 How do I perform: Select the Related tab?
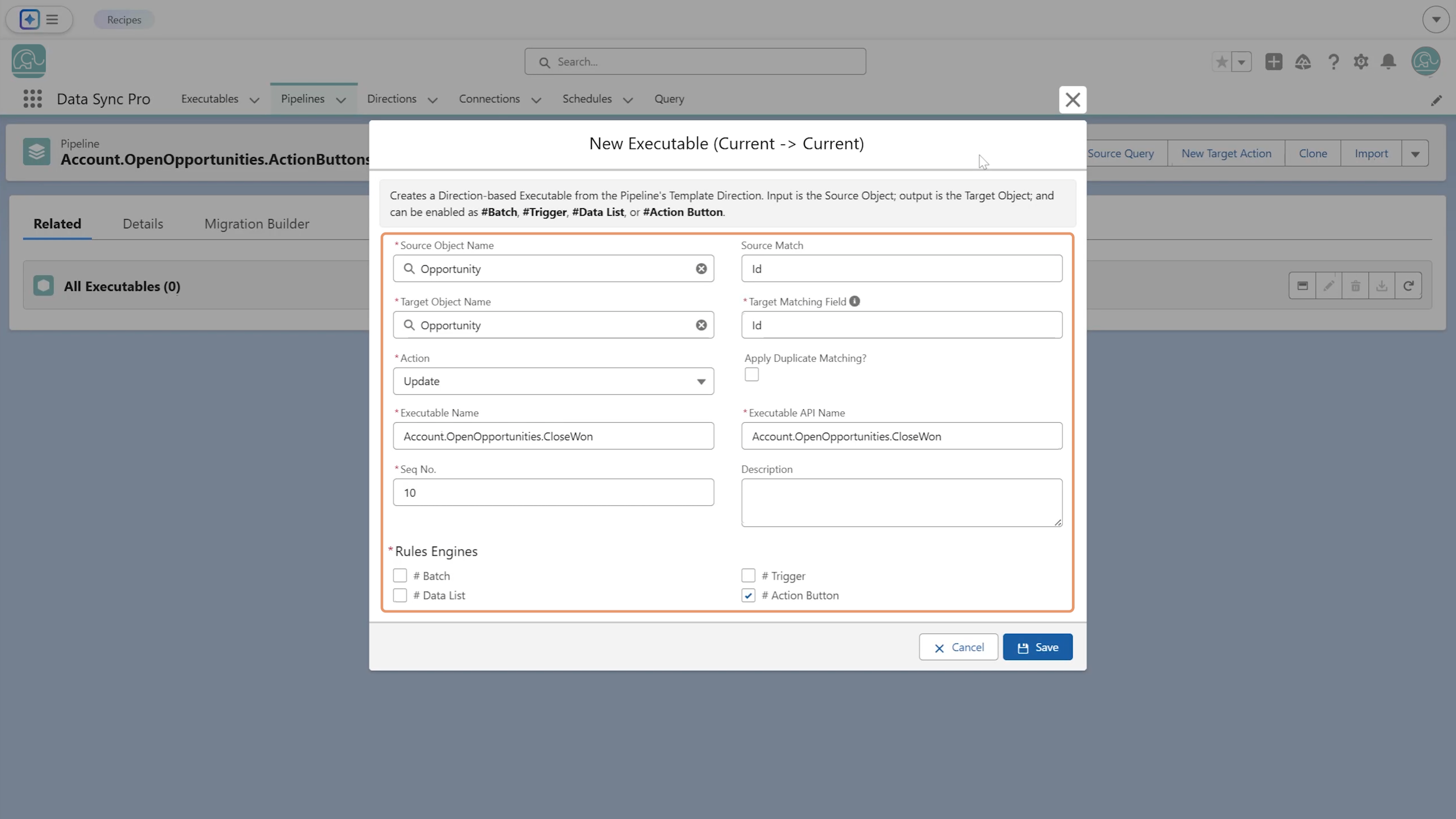[x=57, y=224]
